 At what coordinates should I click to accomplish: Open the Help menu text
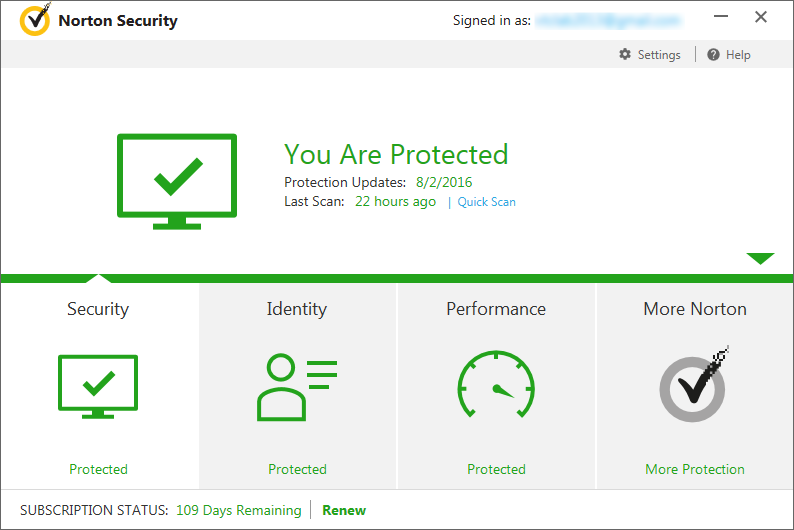click(738, 55)
